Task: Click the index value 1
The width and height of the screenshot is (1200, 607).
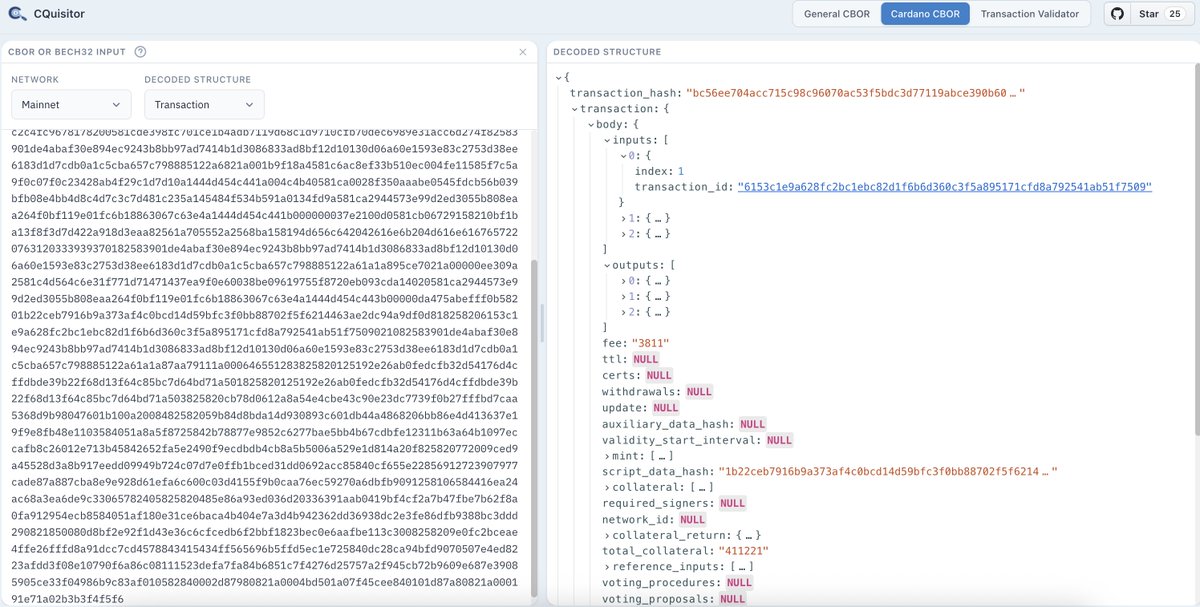Action: point(680,172)
